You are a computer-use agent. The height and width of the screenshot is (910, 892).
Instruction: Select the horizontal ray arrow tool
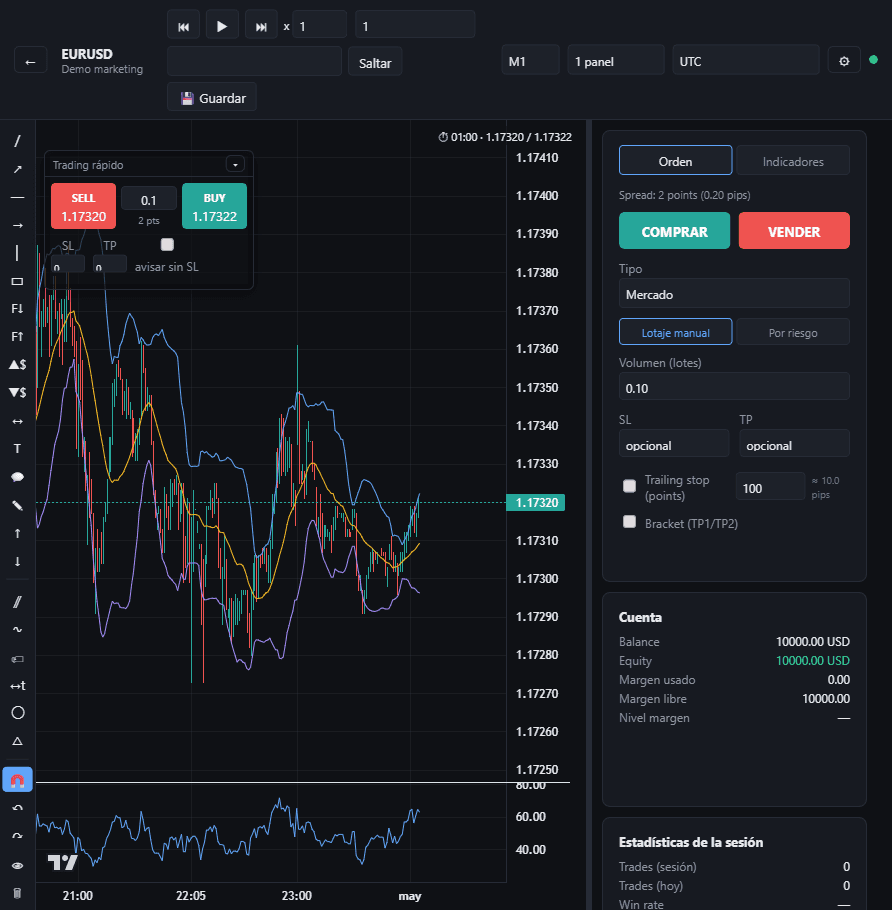point(17,225)
